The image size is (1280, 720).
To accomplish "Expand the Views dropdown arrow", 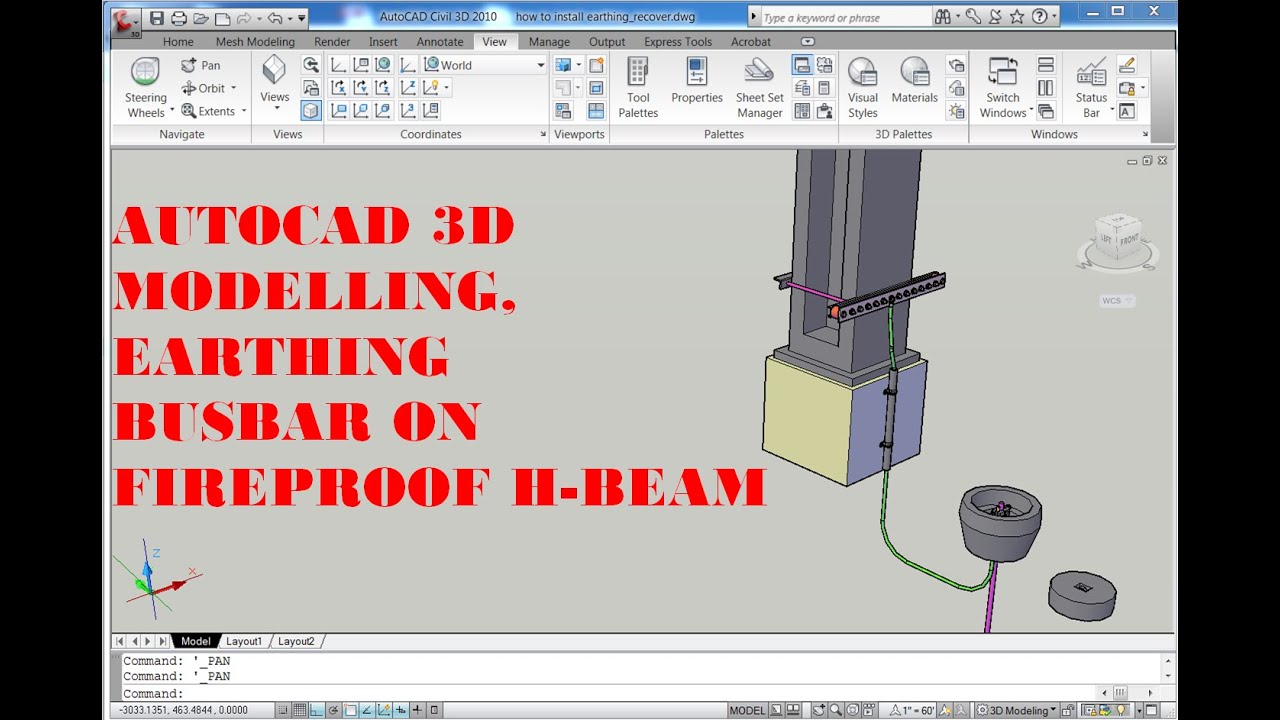I will tap(275, 108).
